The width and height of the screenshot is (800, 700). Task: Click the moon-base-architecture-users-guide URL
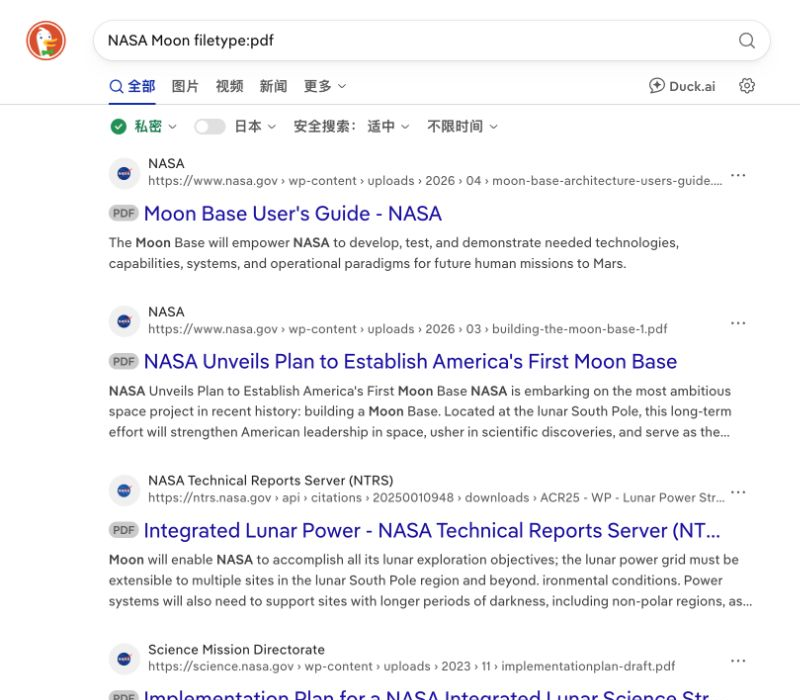click(x=435, y=181)
